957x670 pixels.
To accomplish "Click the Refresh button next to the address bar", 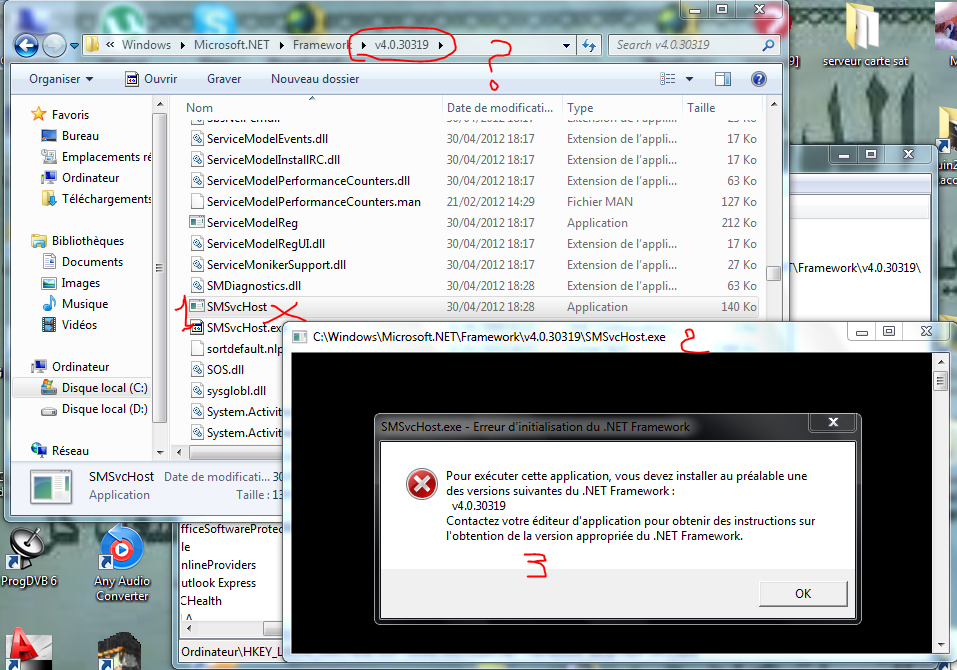I will pyautogui.click(x=589, y=45).
